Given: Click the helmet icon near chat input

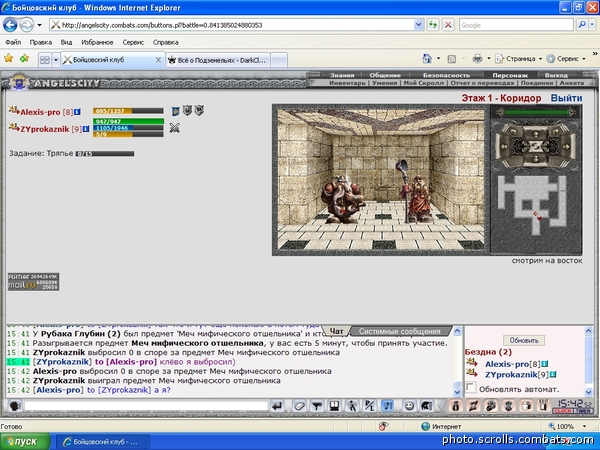Looking at the screenshot, I should click(15, 406).
